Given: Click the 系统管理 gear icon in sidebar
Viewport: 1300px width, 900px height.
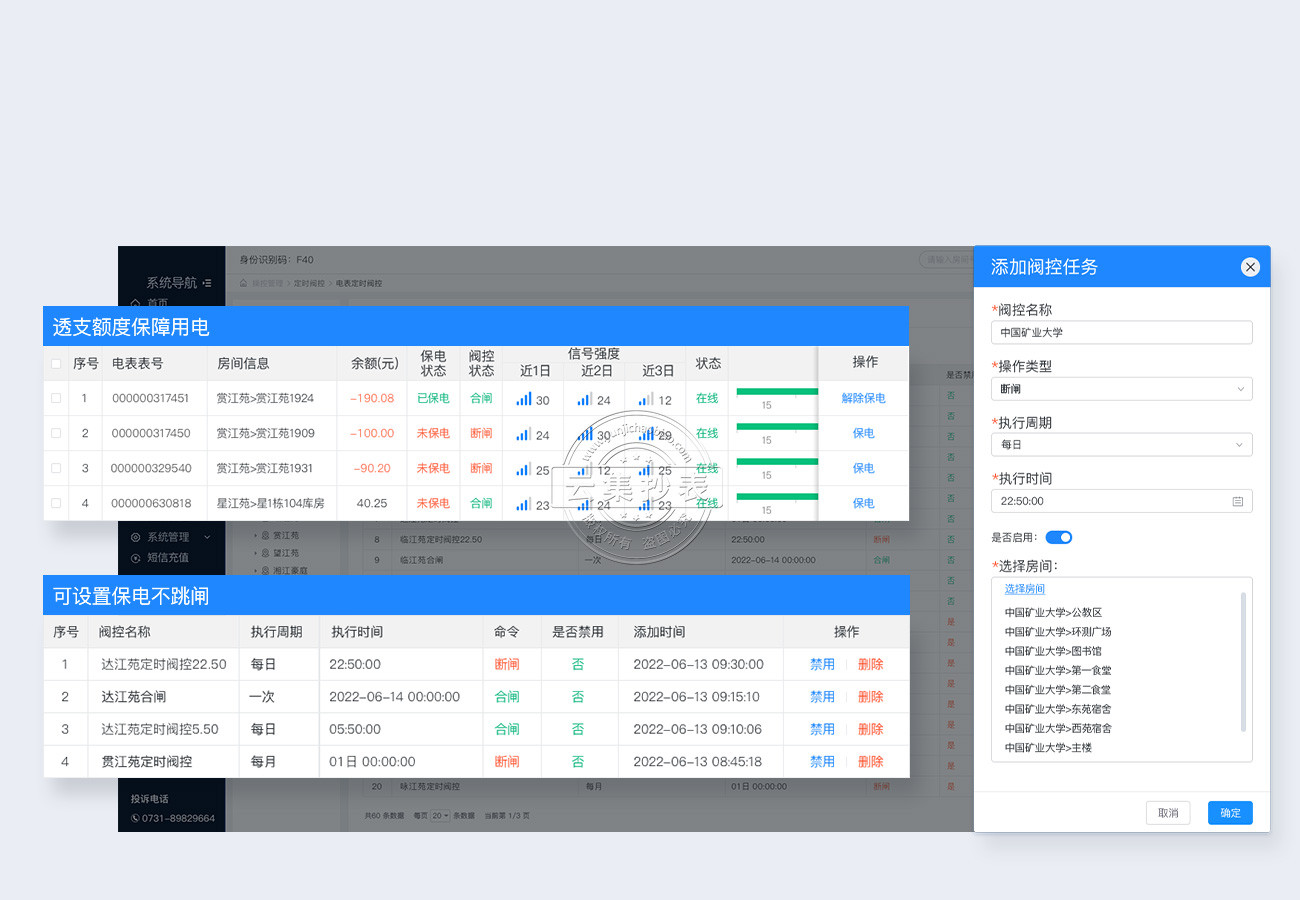Looking at the screenshot, I should 136,537.
